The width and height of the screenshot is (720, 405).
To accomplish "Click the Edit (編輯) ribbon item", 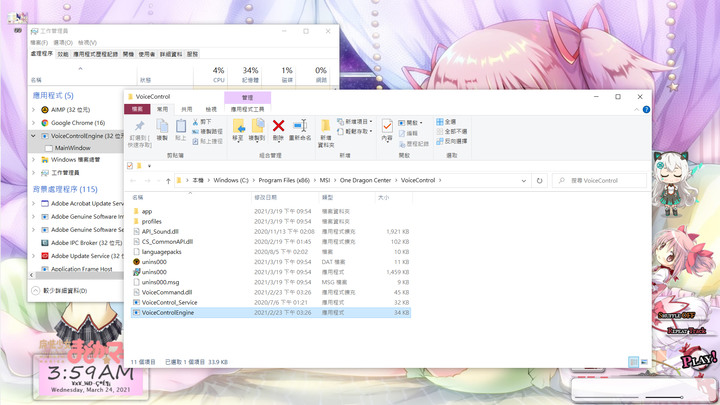I will coord(408,133).
